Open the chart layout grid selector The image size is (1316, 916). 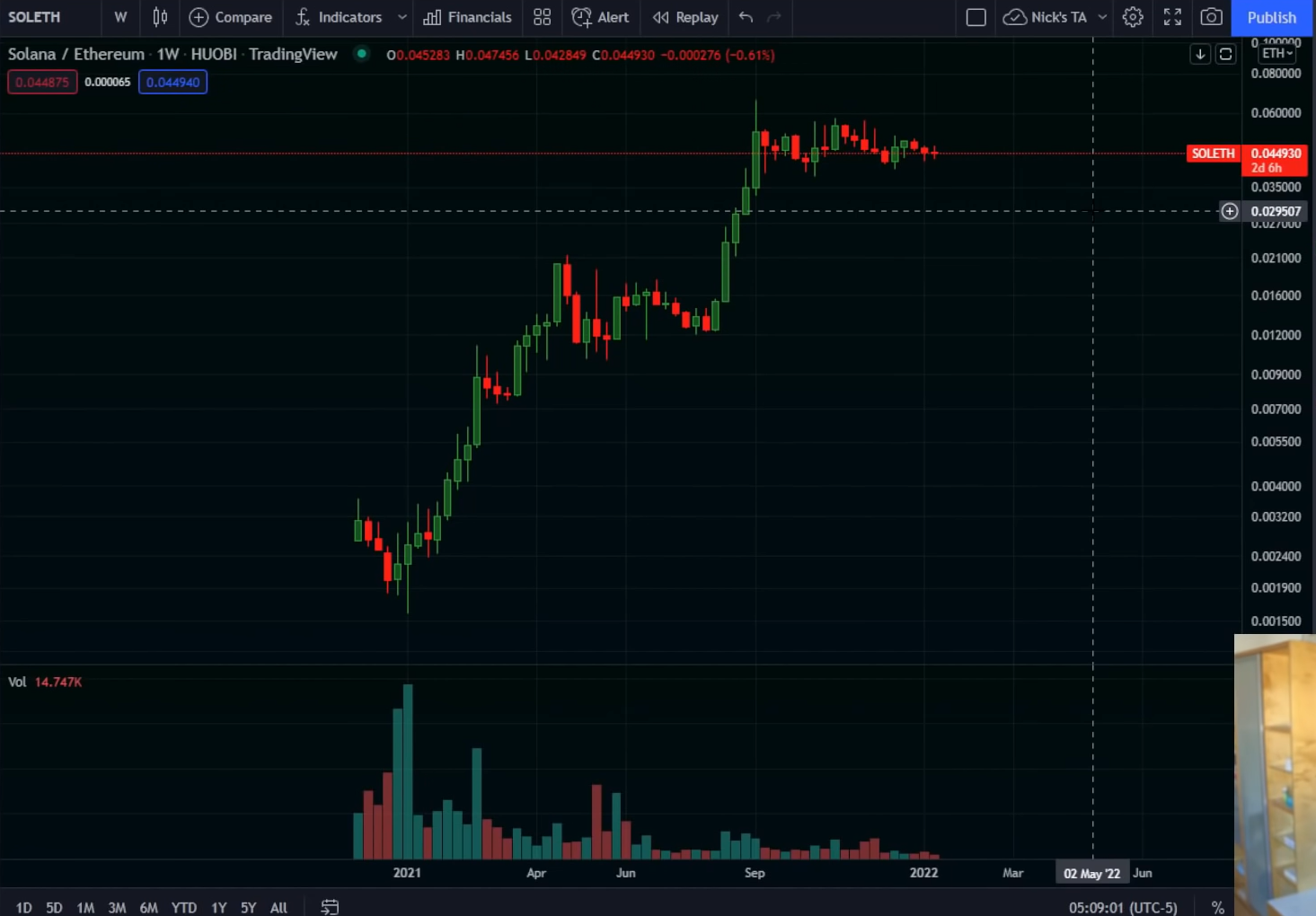click(542, 17)
